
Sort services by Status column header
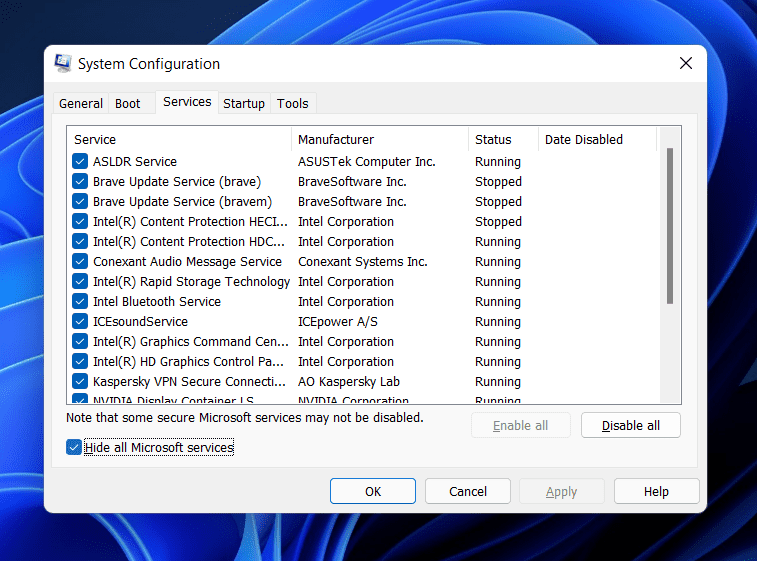click(x=502, y=140)
